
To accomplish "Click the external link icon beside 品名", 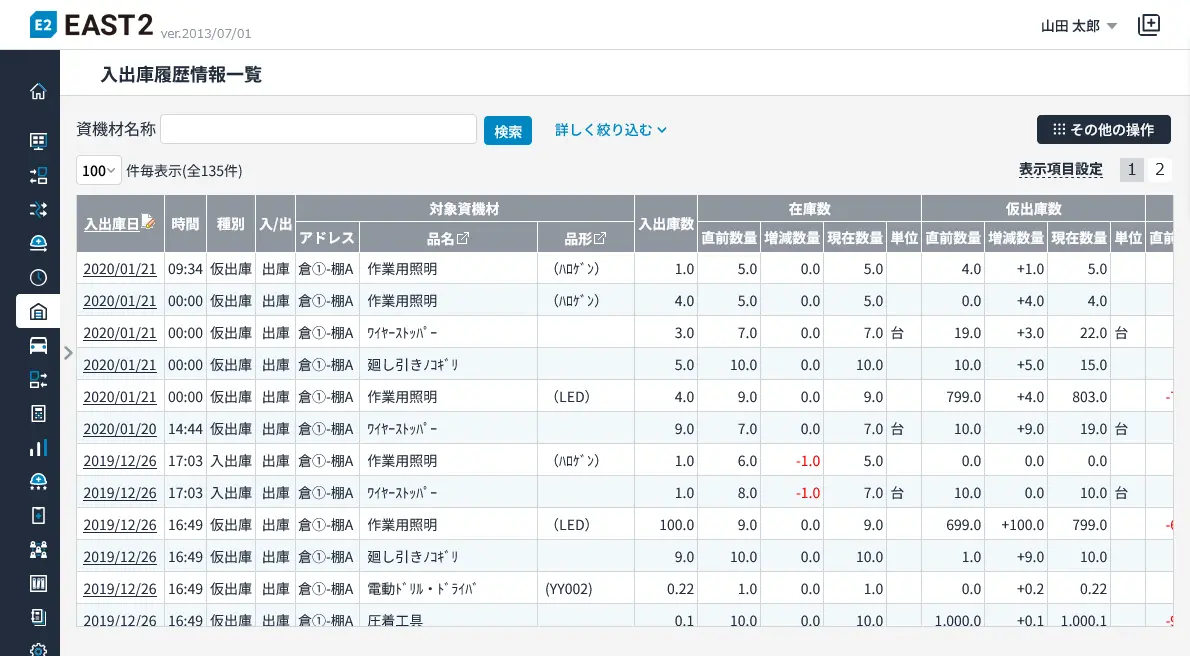I will pos(463,239).
